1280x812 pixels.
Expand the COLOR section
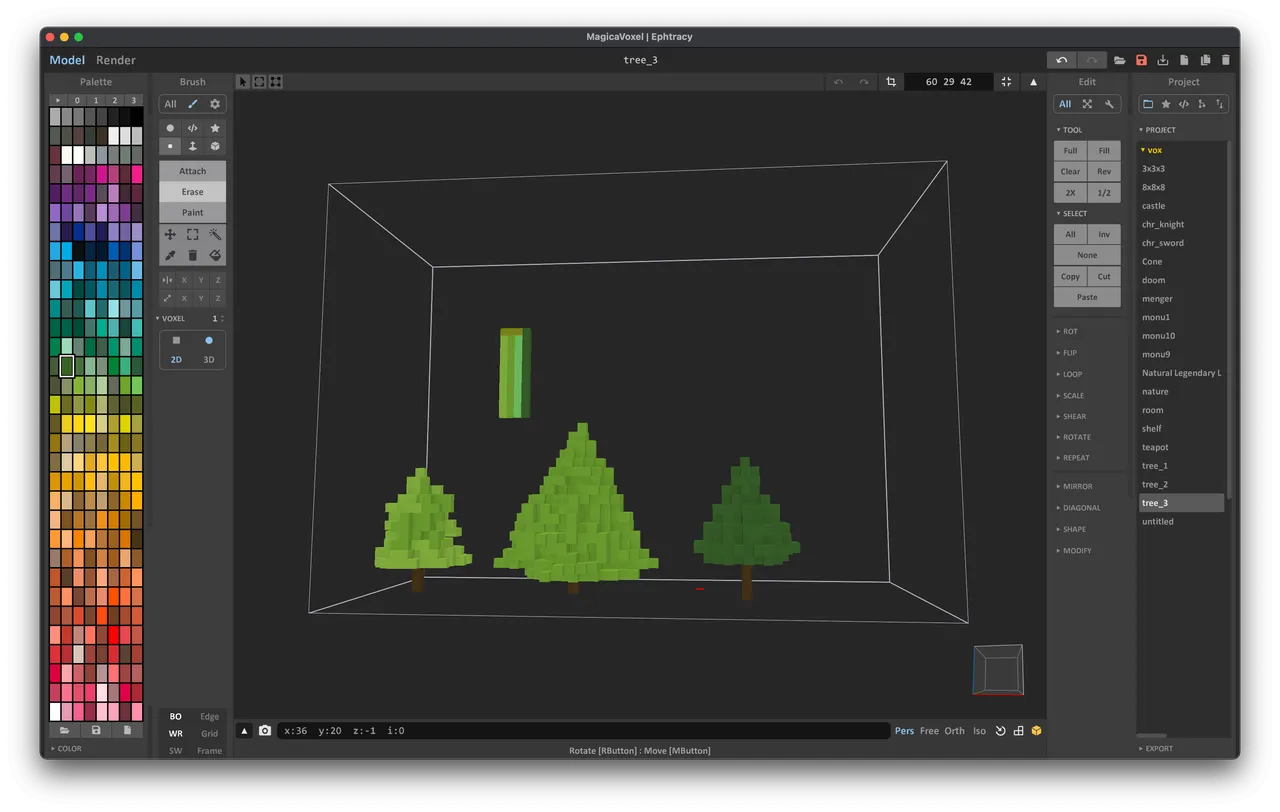pyautogui.click(x=67, y=749)
